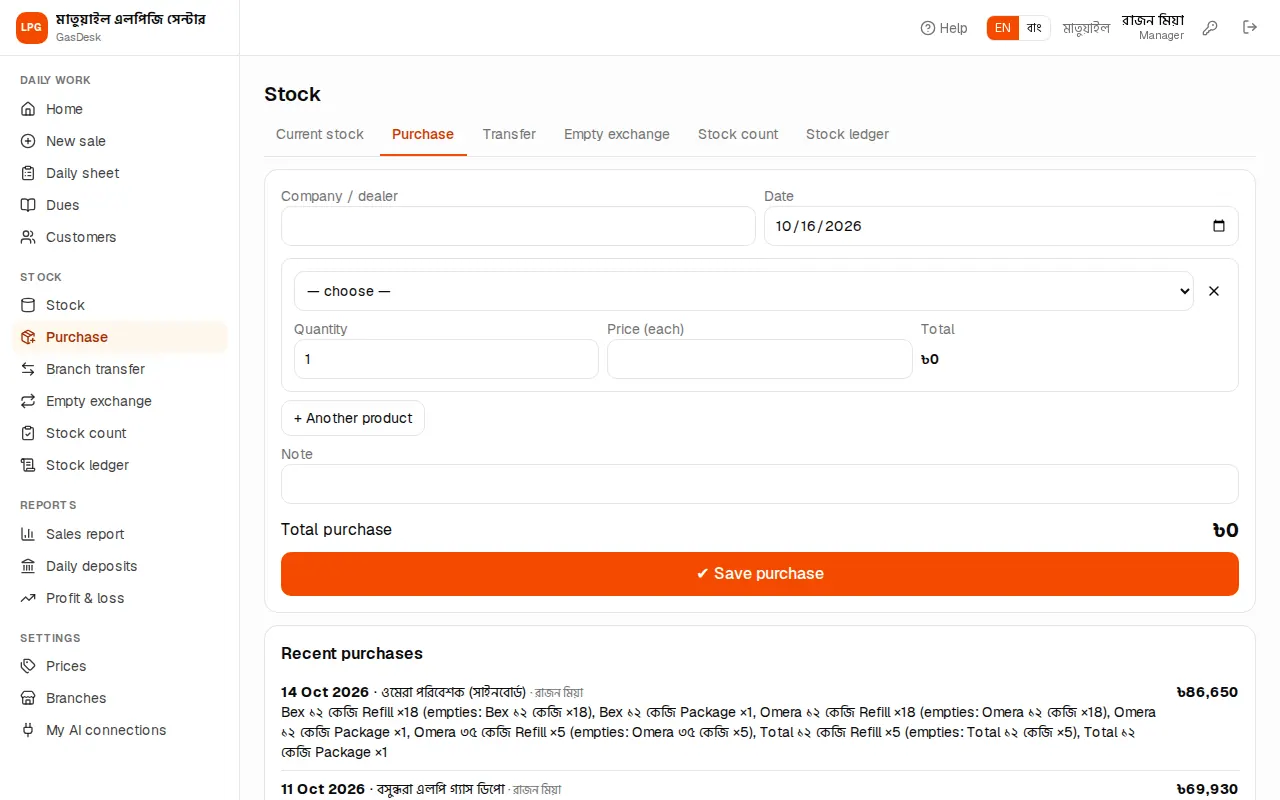Image resolution: width=1280 pixels, height=800 pixels.
Task: Switch to the Current stock tab
Action: point(320,135)
